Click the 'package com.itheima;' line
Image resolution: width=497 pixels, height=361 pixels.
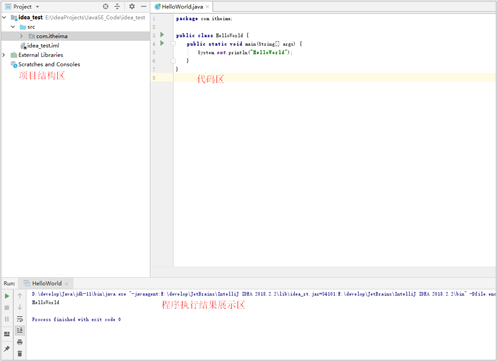point(204,19)
